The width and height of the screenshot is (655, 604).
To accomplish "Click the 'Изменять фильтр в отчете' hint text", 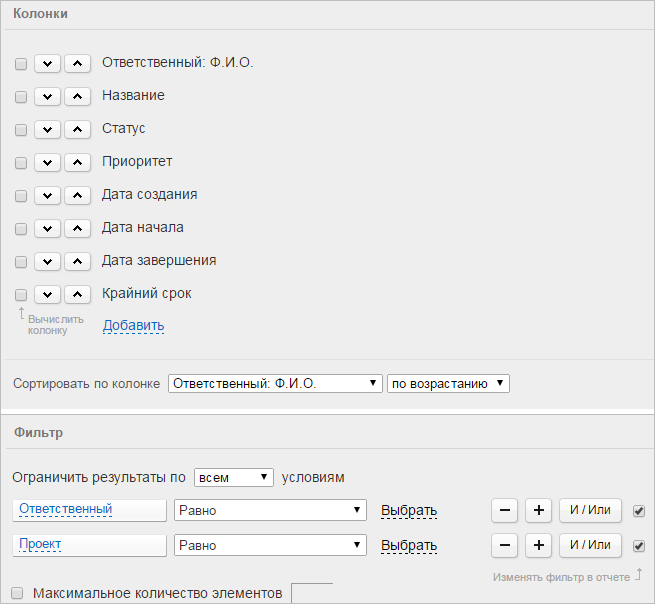I will (561, 577).
